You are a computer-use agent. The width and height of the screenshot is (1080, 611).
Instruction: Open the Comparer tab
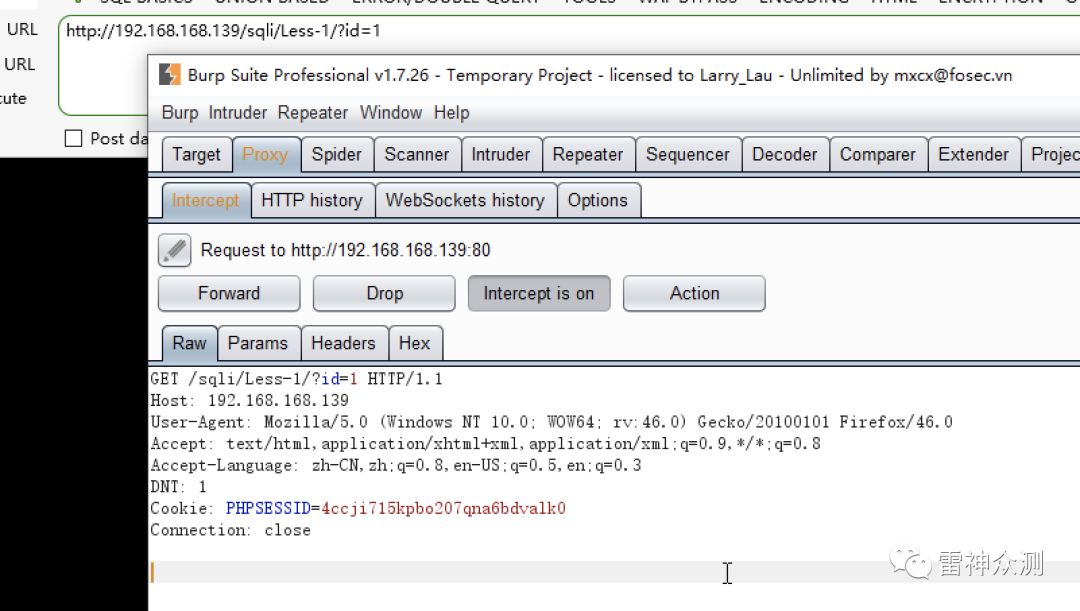(878, 154)
